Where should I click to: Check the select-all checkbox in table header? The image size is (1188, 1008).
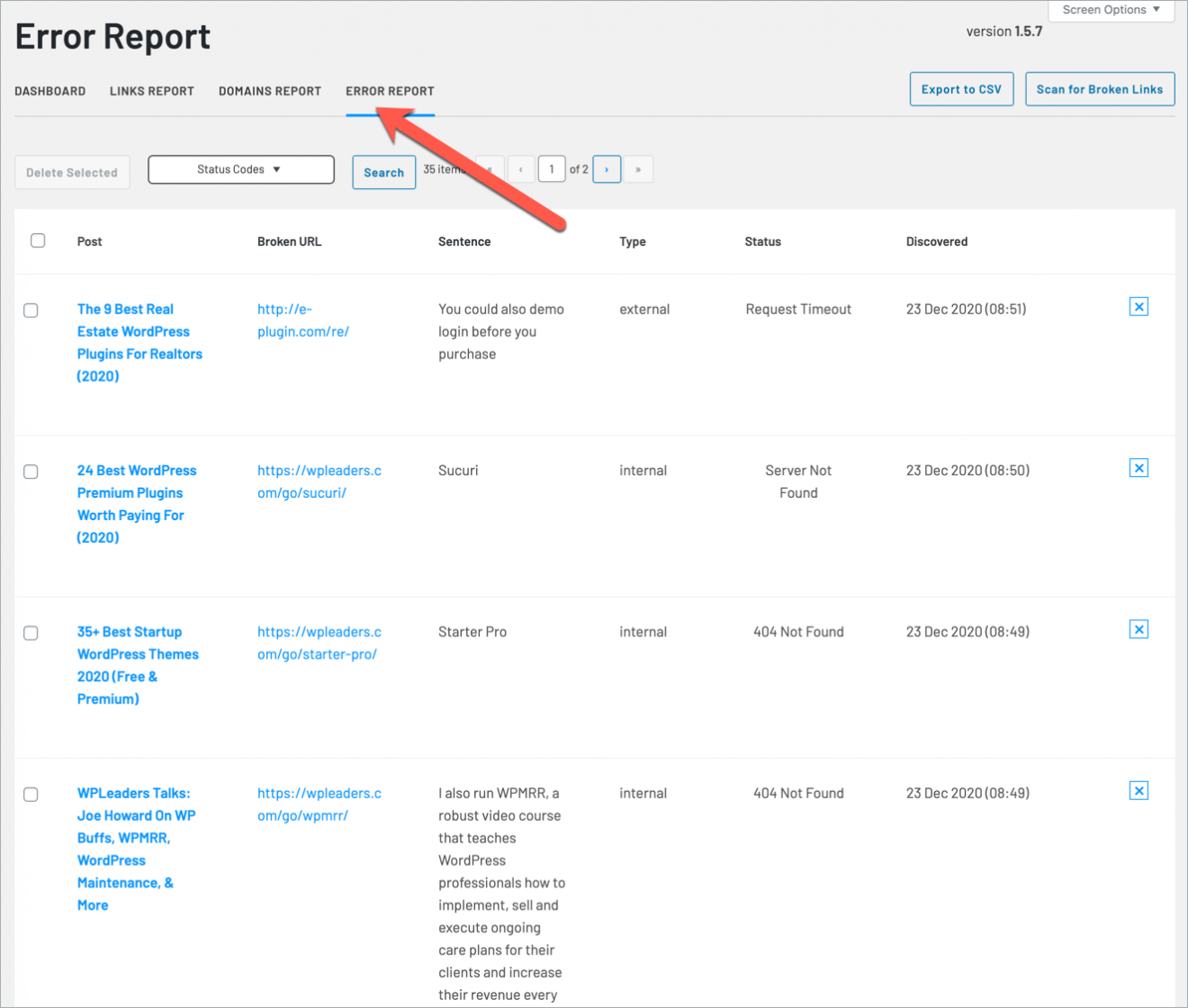38,240
